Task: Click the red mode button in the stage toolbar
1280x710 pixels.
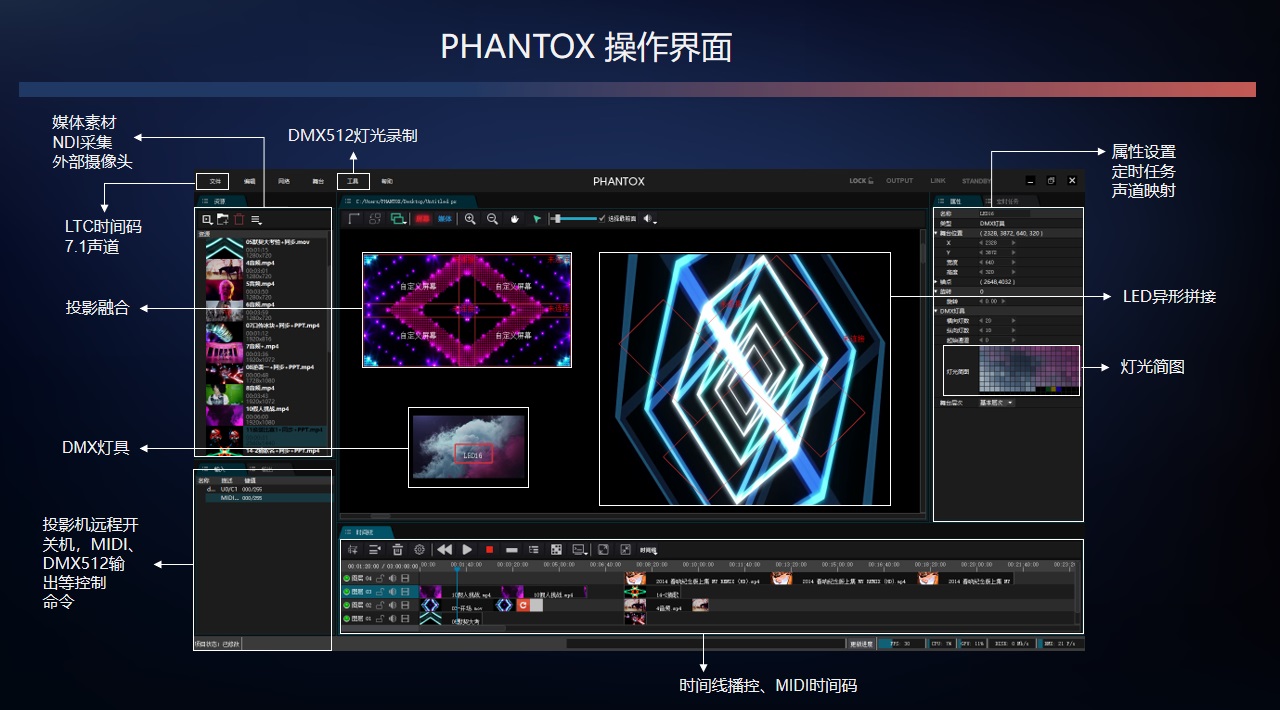Action: [423, 218]
